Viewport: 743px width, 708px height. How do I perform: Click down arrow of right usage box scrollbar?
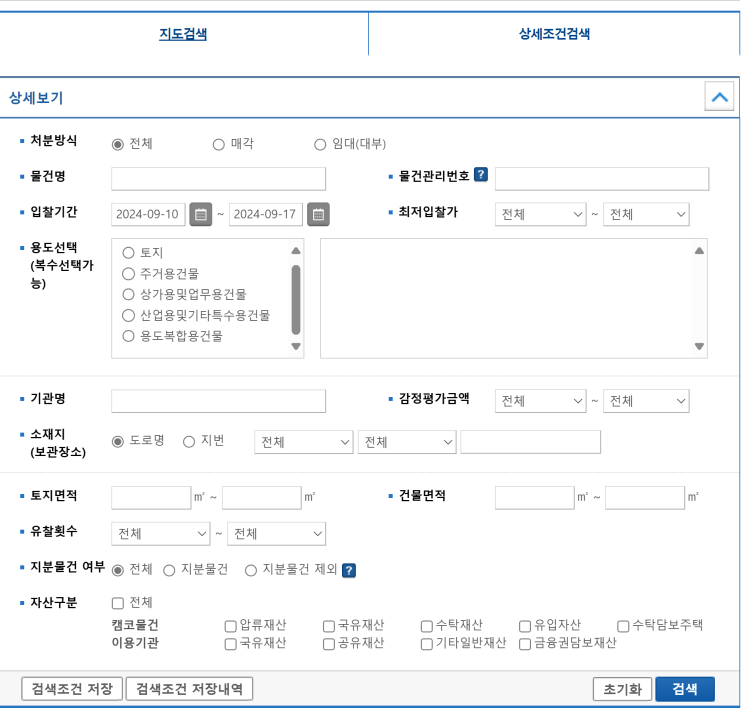(x=699, y=346)
